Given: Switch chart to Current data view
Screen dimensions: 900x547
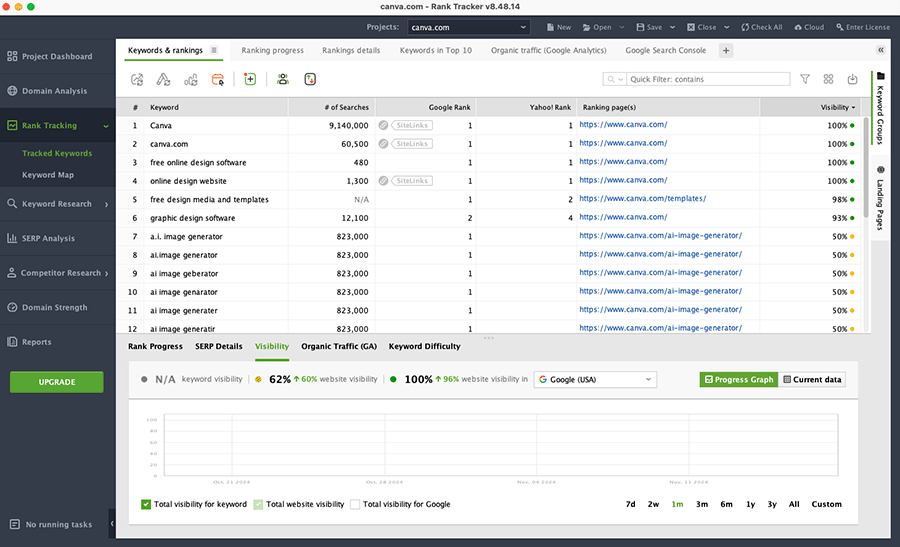Looking at the screenshot, I should 812,379.
